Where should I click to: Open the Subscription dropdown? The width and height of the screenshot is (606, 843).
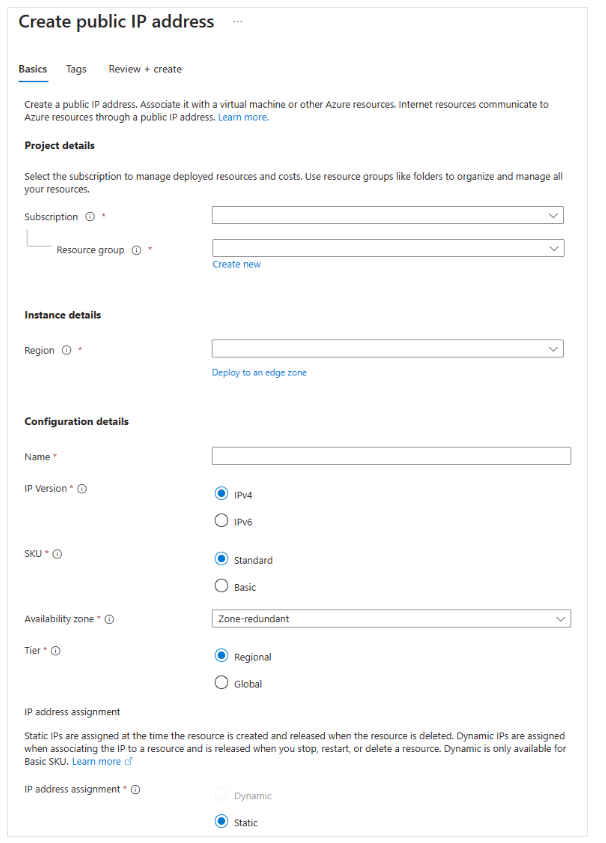pyautogui.click(x=387, y=214)
